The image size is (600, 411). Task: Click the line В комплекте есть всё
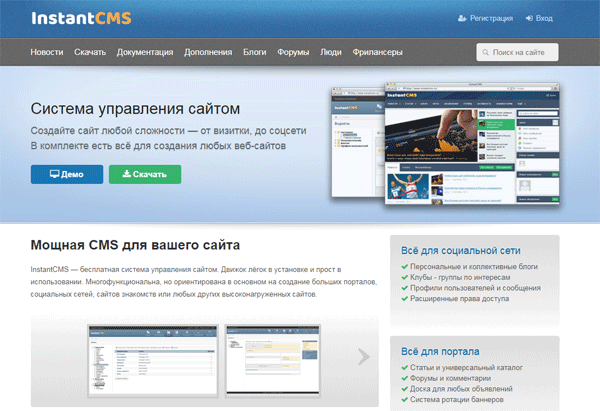[x=158, y=146]
